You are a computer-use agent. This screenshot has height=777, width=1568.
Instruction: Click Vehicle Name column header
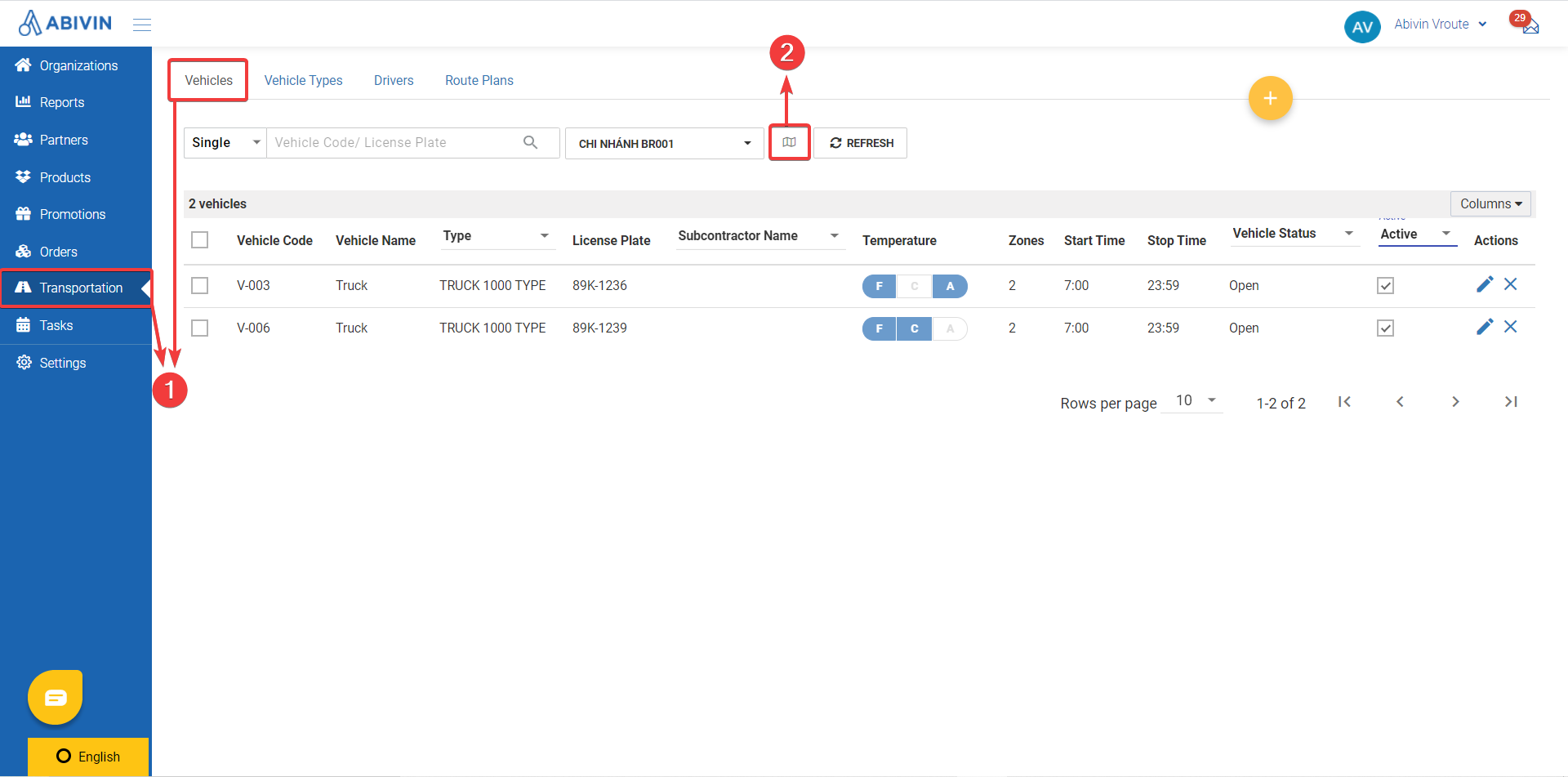coord(376,240)
